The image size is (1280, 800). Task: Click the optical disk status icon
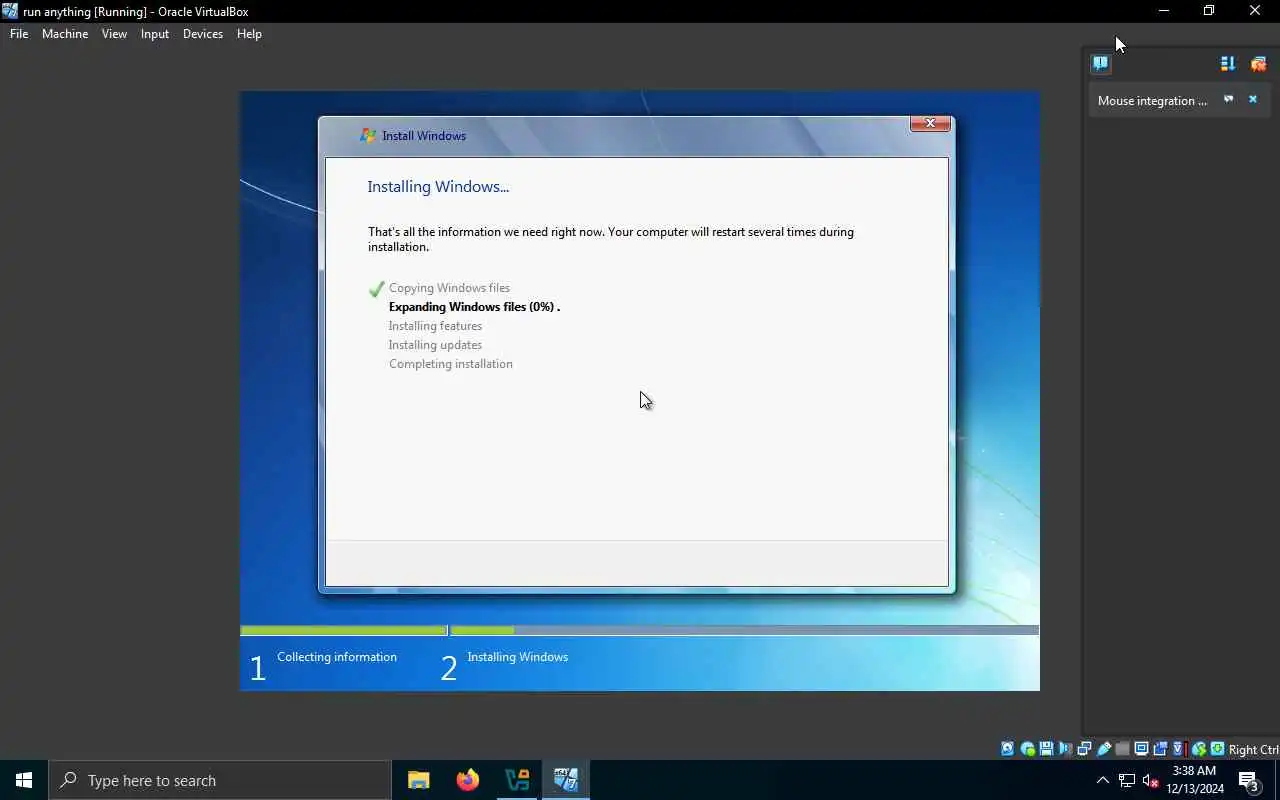pos(1027,749)
